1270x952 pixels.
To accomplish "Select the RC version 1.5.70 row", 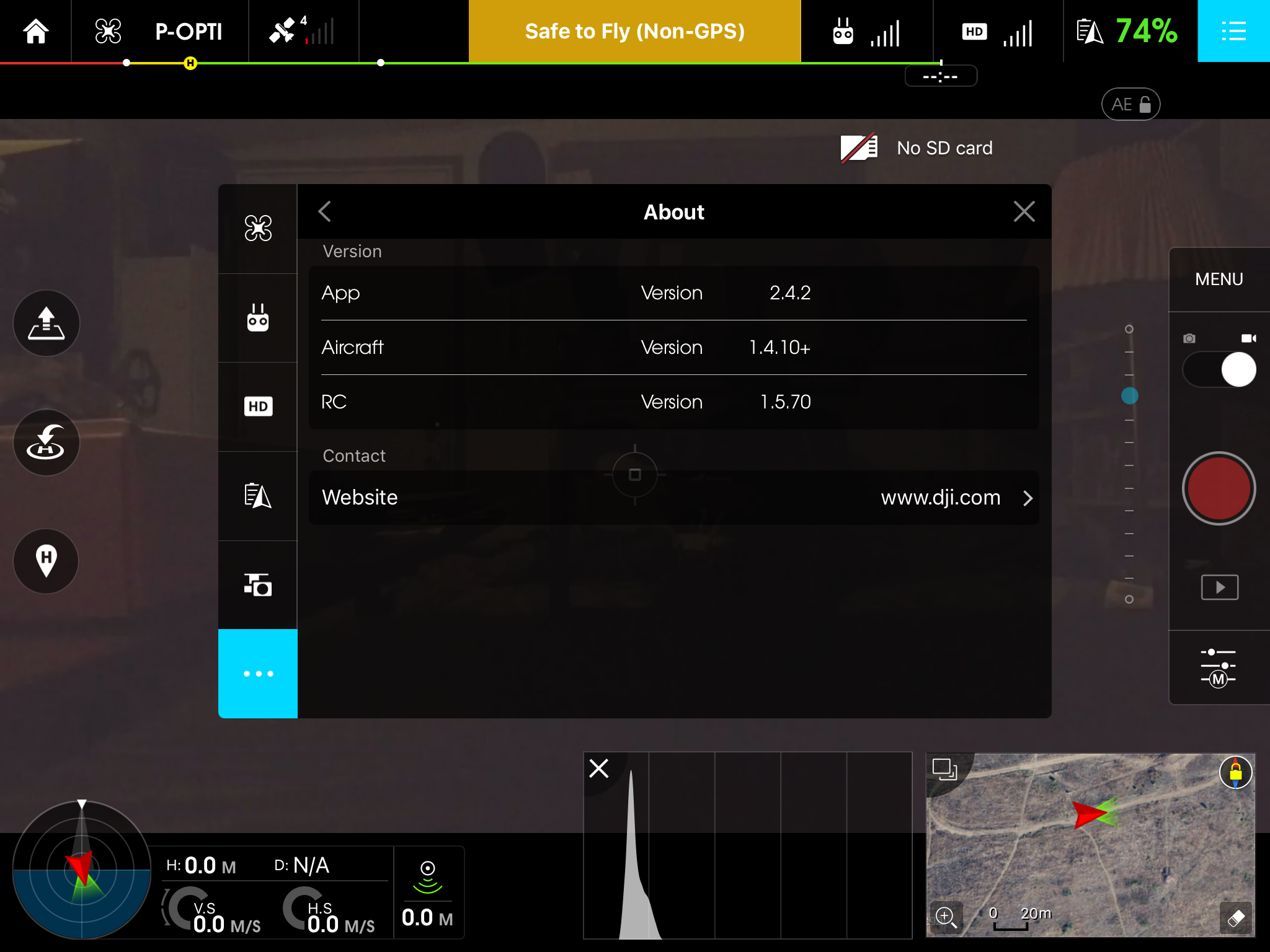I will tap(674, 402).
